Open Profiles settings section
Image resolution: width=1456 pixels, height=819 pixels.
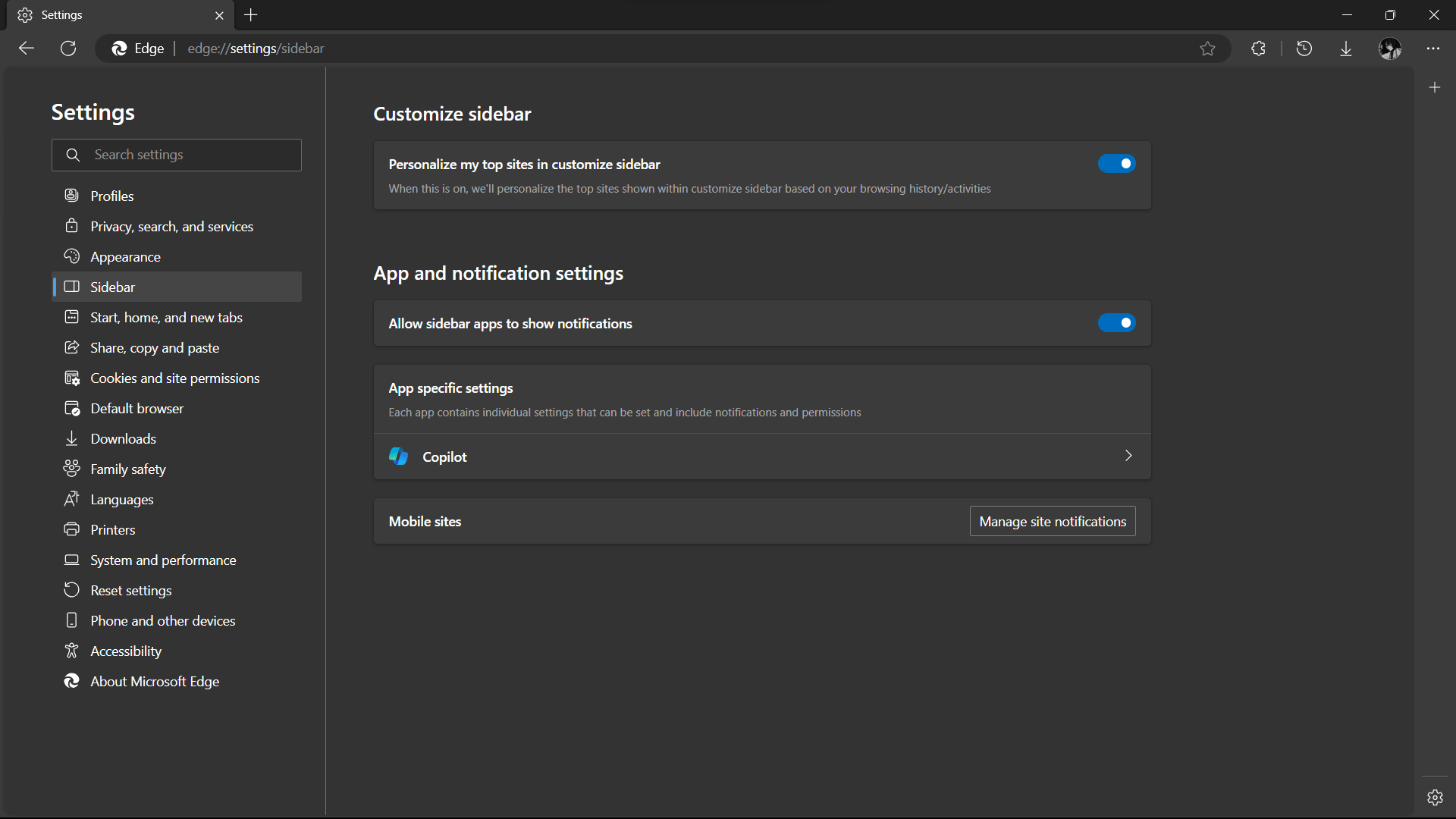(x=177, y=196)
